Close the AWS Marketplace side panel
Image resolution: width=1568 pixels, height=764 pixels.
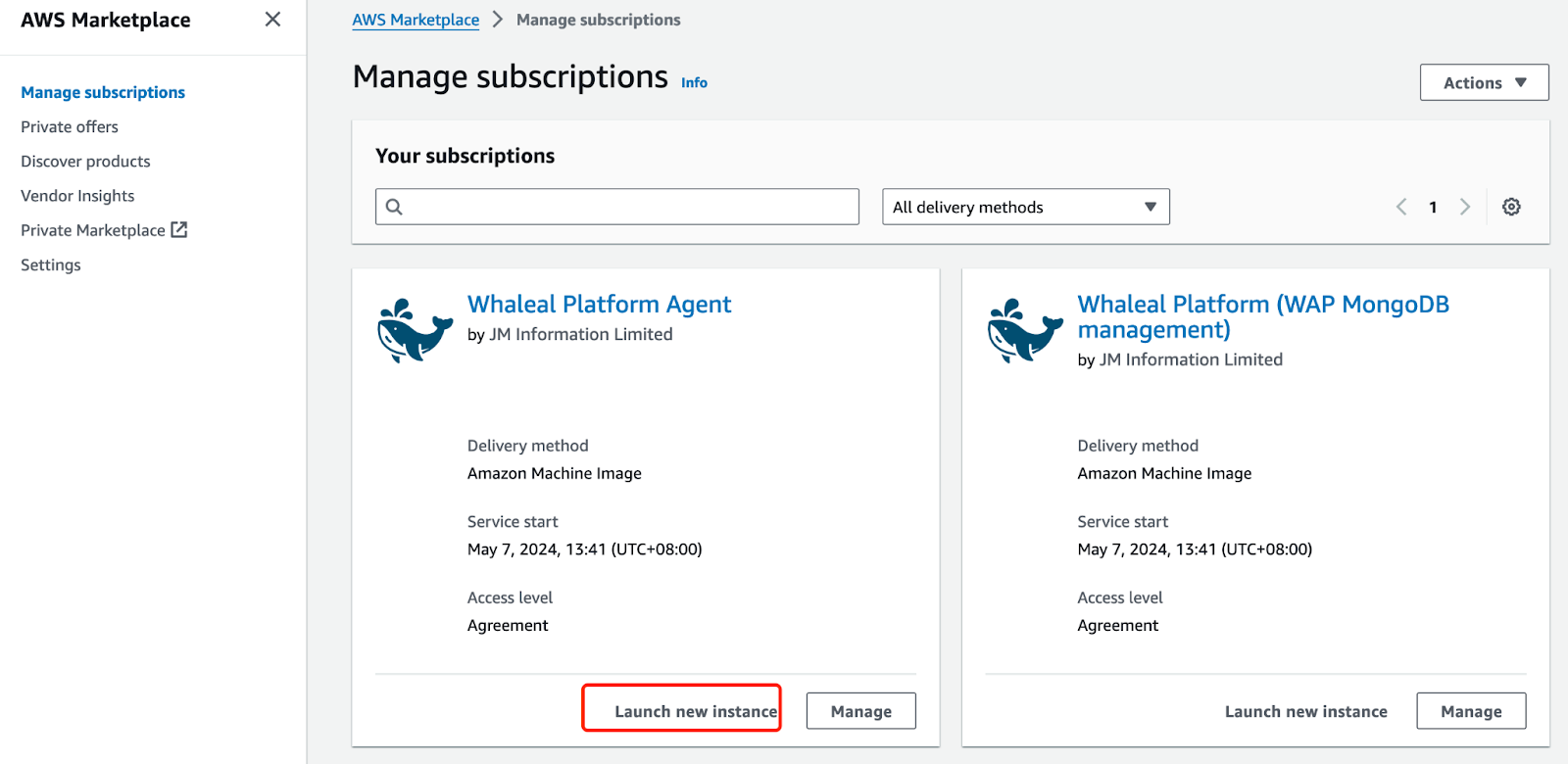pos(272,20)
